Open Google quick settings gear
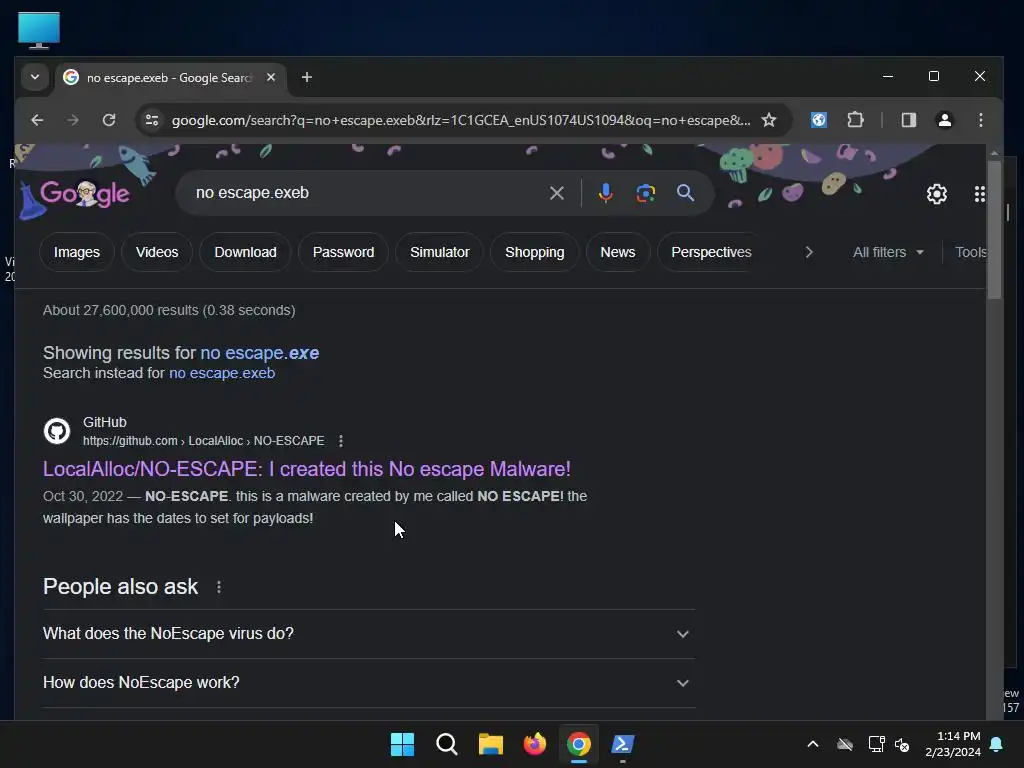The width and height of the screenshot is (1024, 768). [x=936, y=194]
